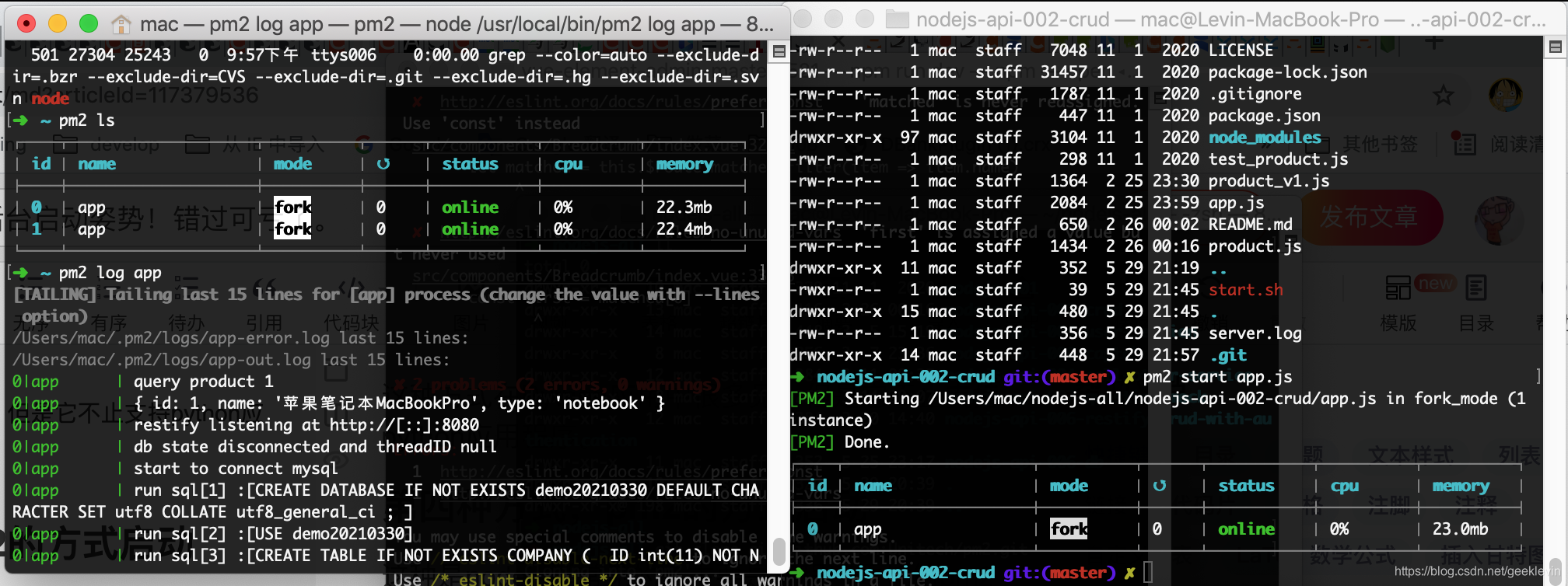Viewport: 1568px width, 586px height.
Task: Click '.git' directory in file listing
Action: 1227,355
